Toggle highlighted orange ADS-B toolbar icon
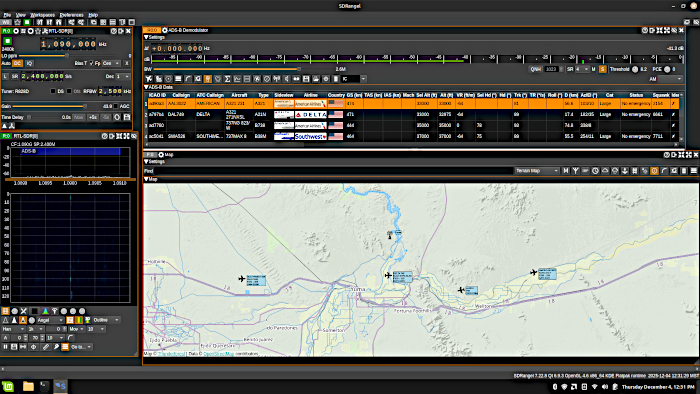Image resolution: width=700 pixels, height=394 pixels. (x=208, y=79)
